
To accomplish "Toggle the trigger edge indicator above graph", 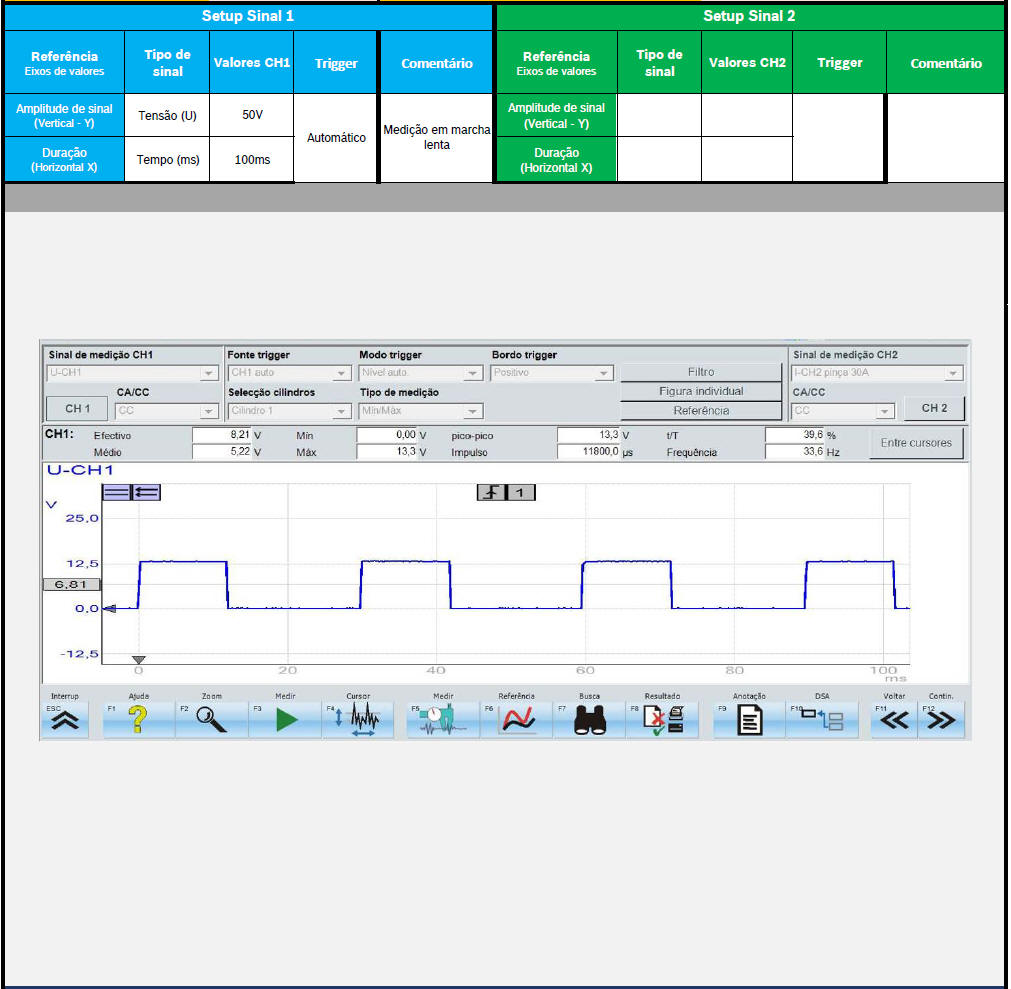I will pyautogui.click(x=491, y=492).
